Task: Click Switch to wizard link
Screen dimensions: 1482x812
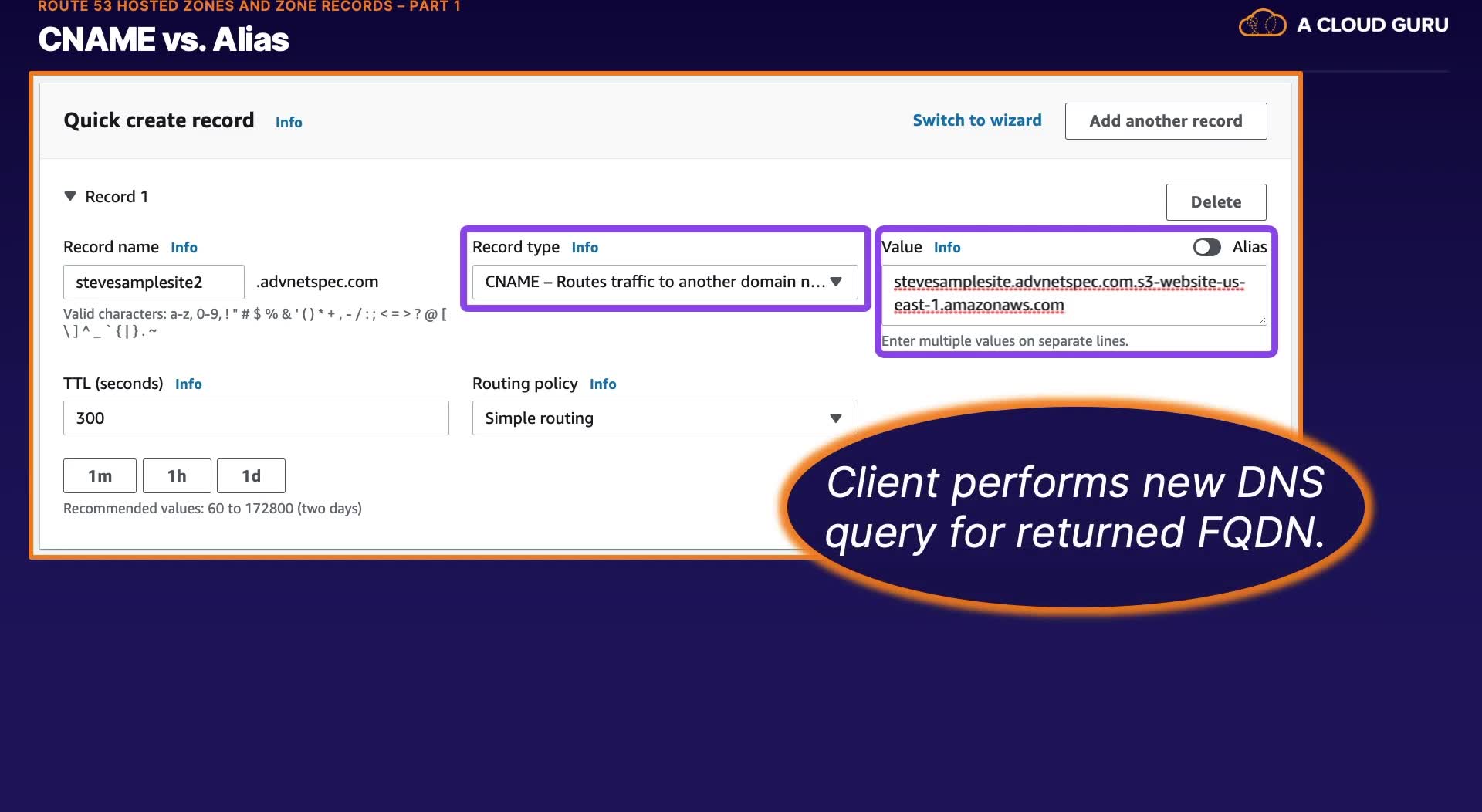Action: pos(977,120)
